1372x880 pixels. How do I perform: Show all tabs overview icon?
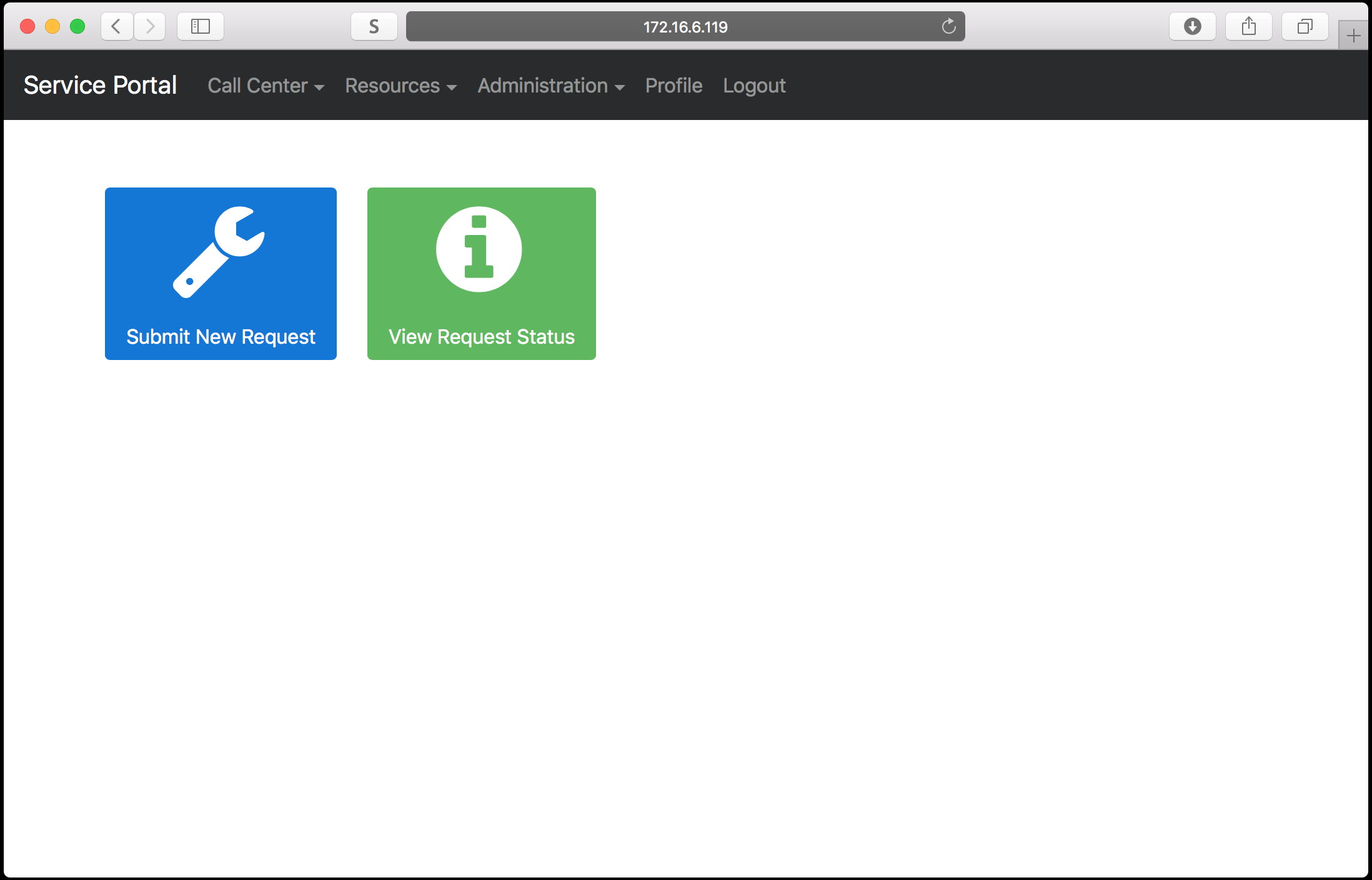coord(1305,26)
